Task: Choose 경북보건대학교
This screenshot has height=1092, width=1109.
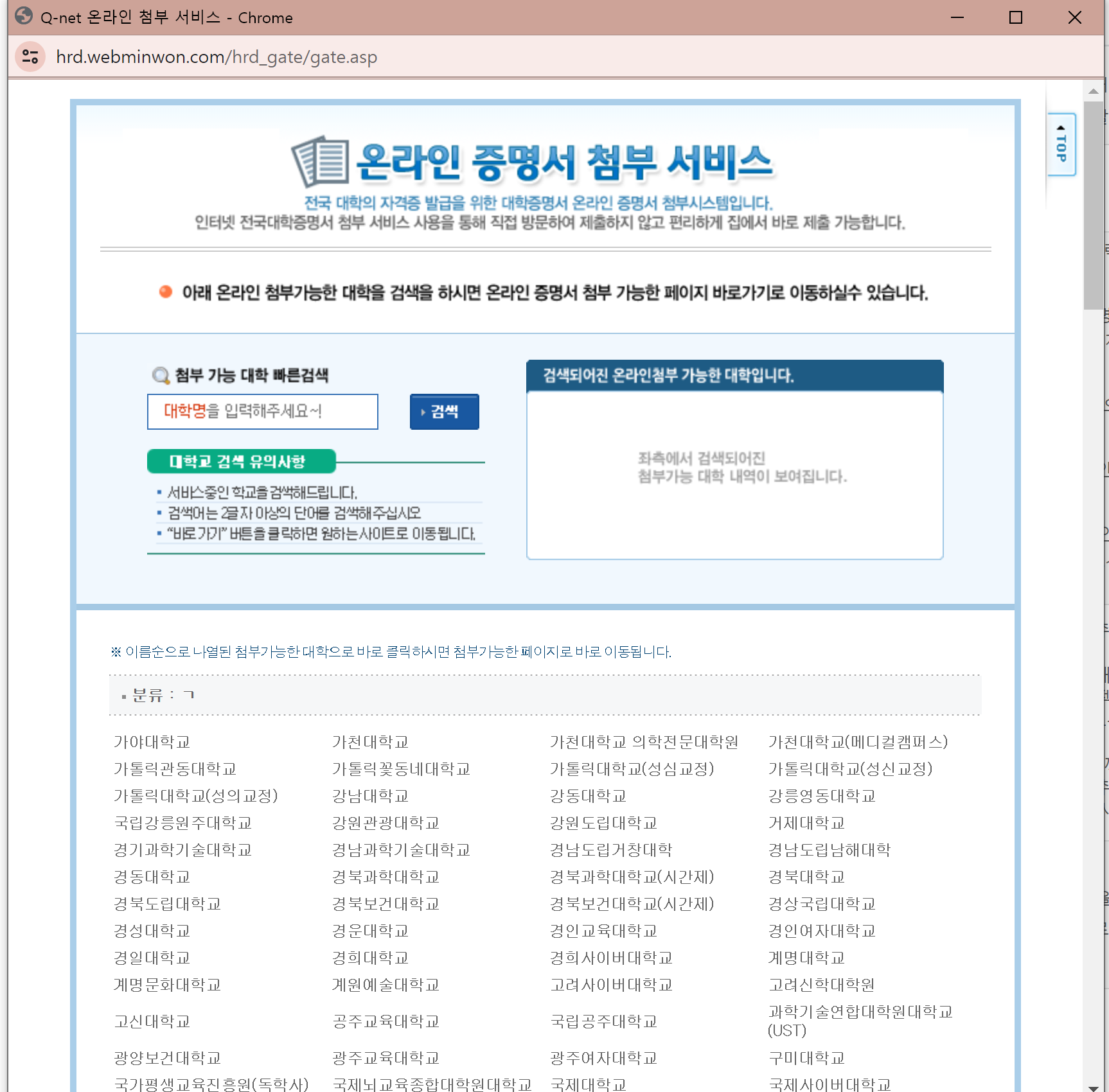Action: click(386, 904)
